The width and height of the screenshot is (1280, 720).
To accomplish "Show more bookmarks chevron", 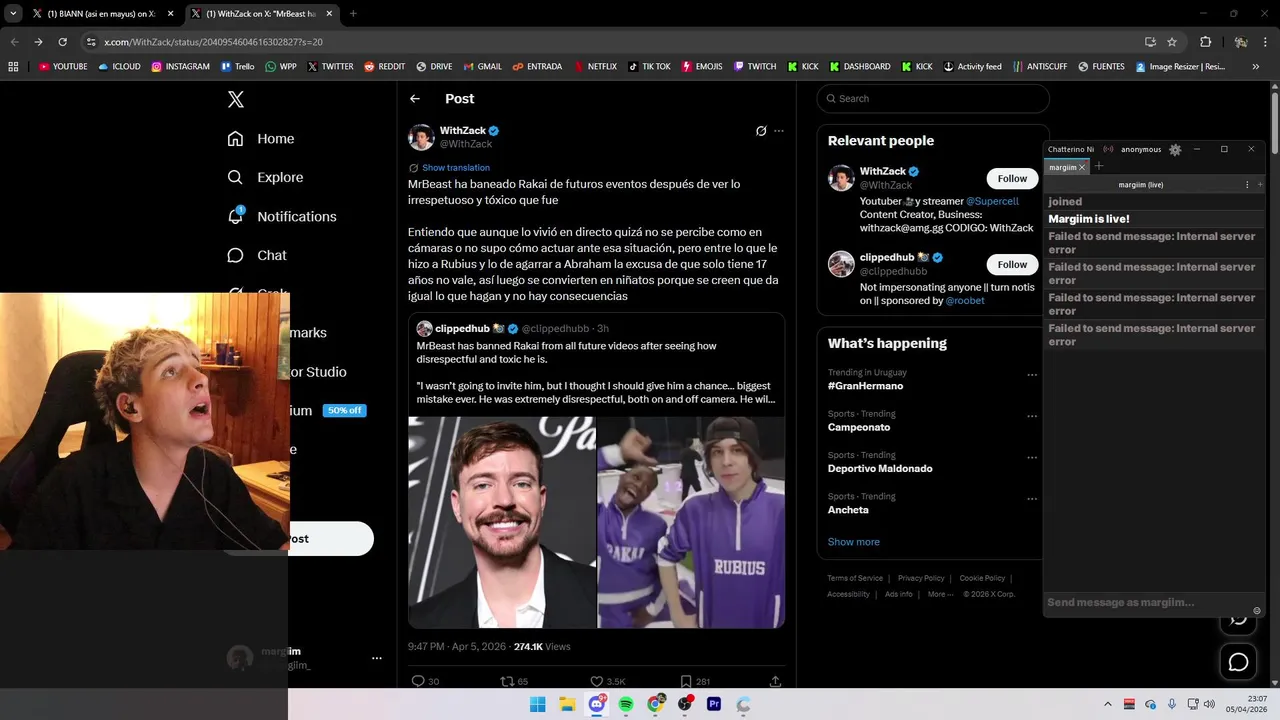I will [x=1256, y=67].
